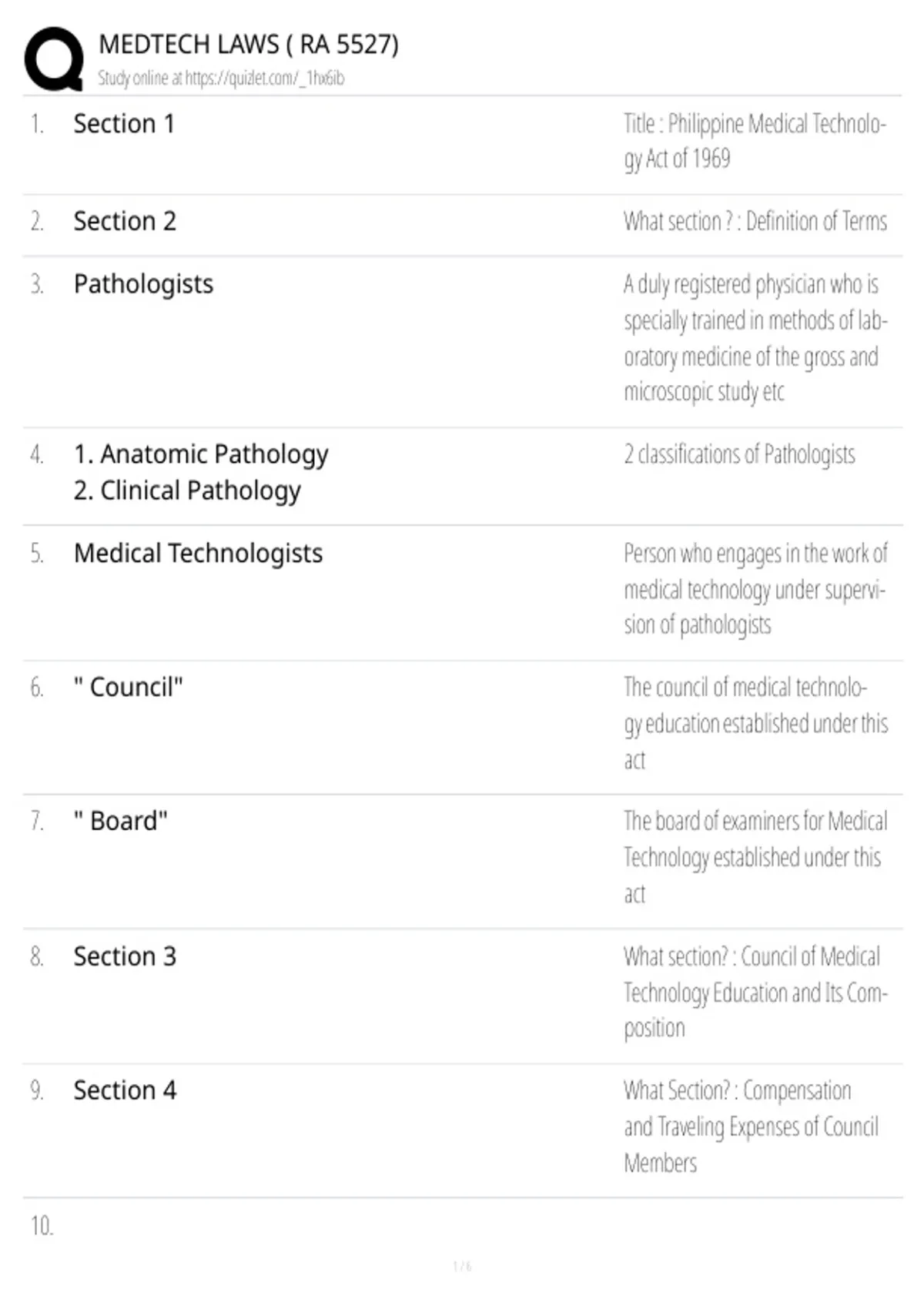924x1309 pixels.
Task: Click the Pathologists term
Action: tap(143, 284)
